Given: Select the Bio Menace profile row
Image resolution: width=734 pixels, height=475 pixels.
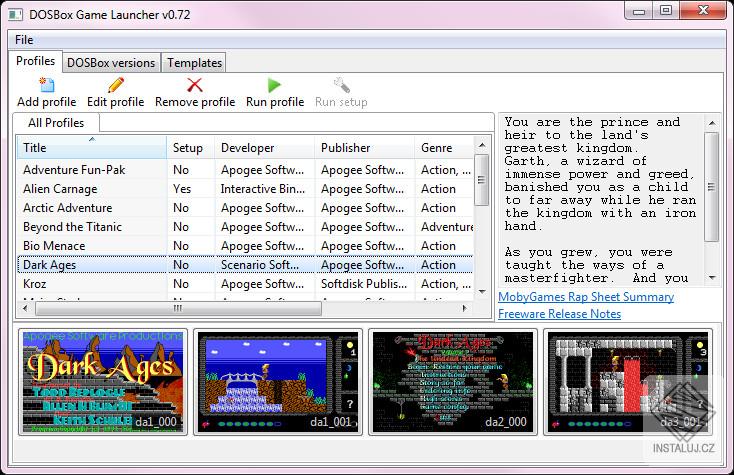Looking at the screenshot, I should click(x=245, y=246).
